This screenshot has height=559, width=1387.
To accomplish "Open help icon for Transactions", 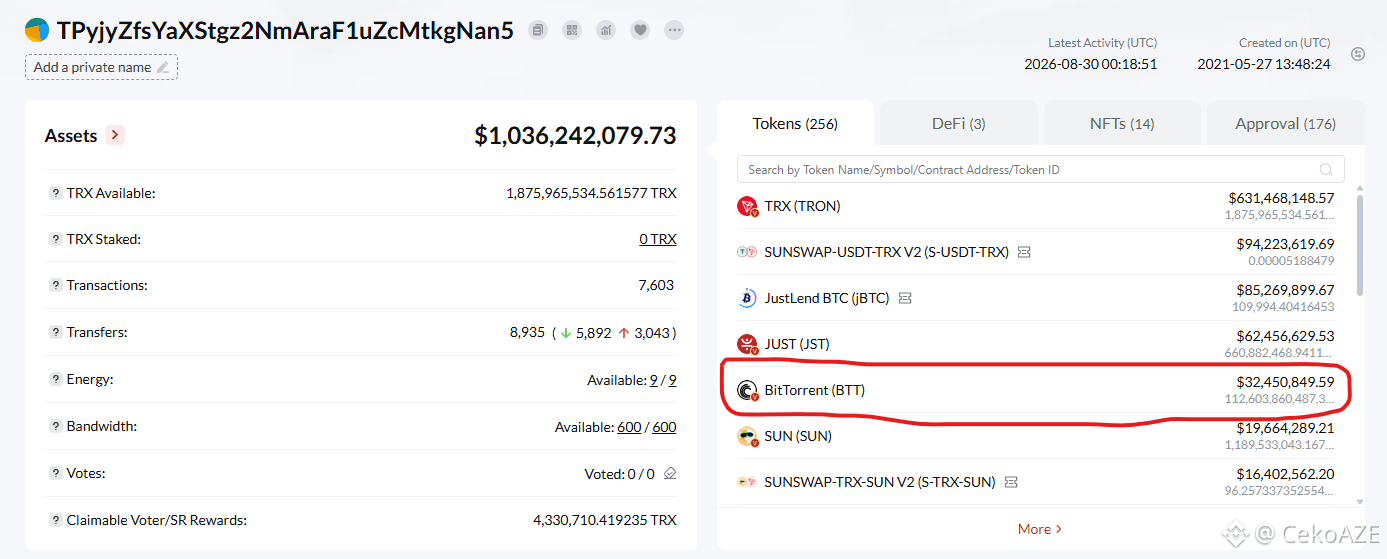I will [x=55, y=285].
